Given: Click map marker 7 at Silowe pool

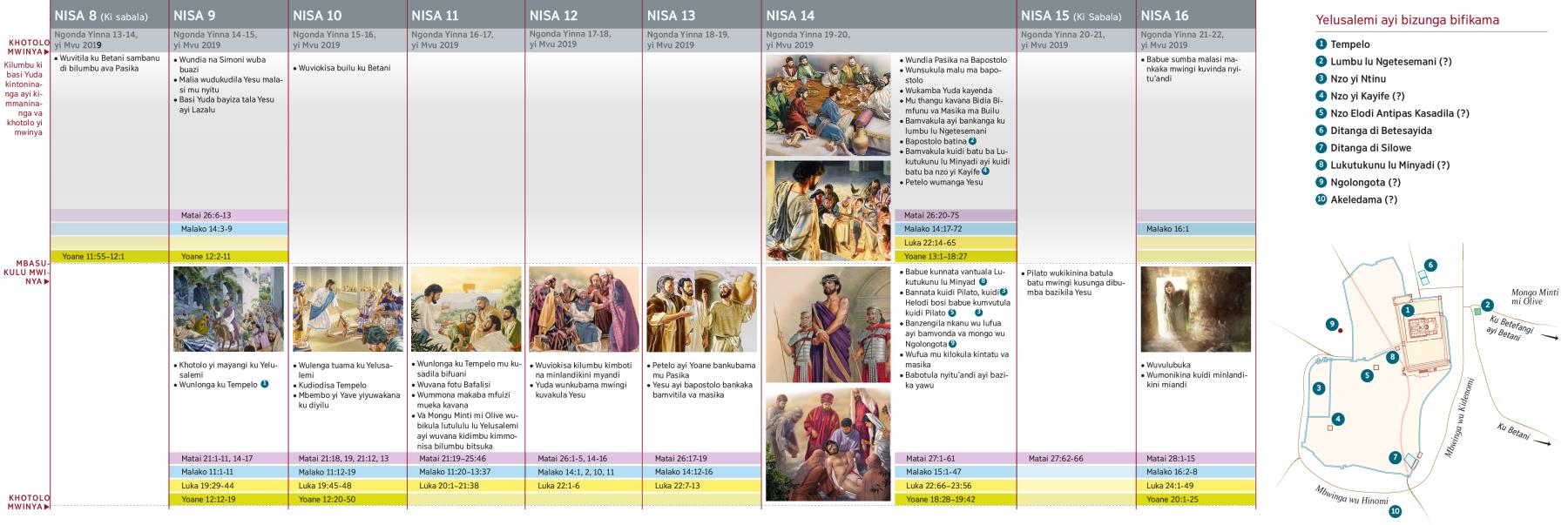Looking at the screenshot, I should pyautogui.click(x=1395, y=457).
